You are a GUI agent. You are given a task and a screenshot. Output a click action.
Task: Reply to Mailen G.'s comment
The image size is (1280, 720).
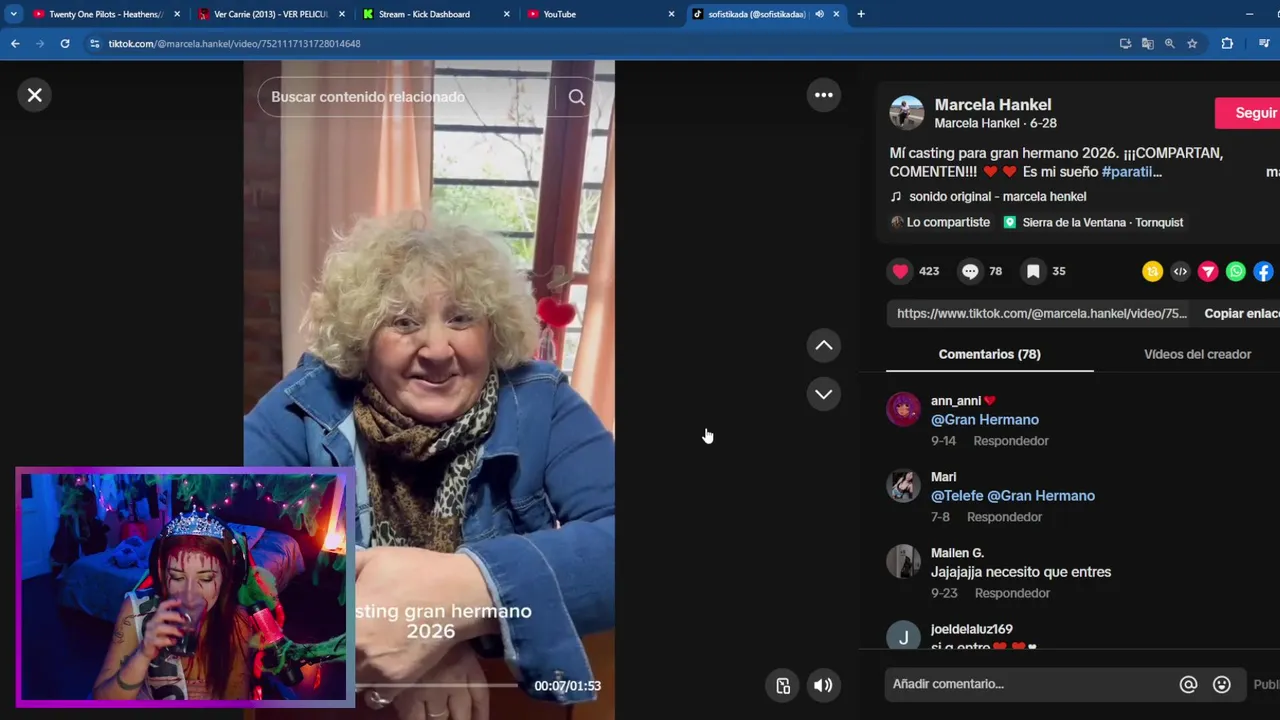coord(1012,593)
